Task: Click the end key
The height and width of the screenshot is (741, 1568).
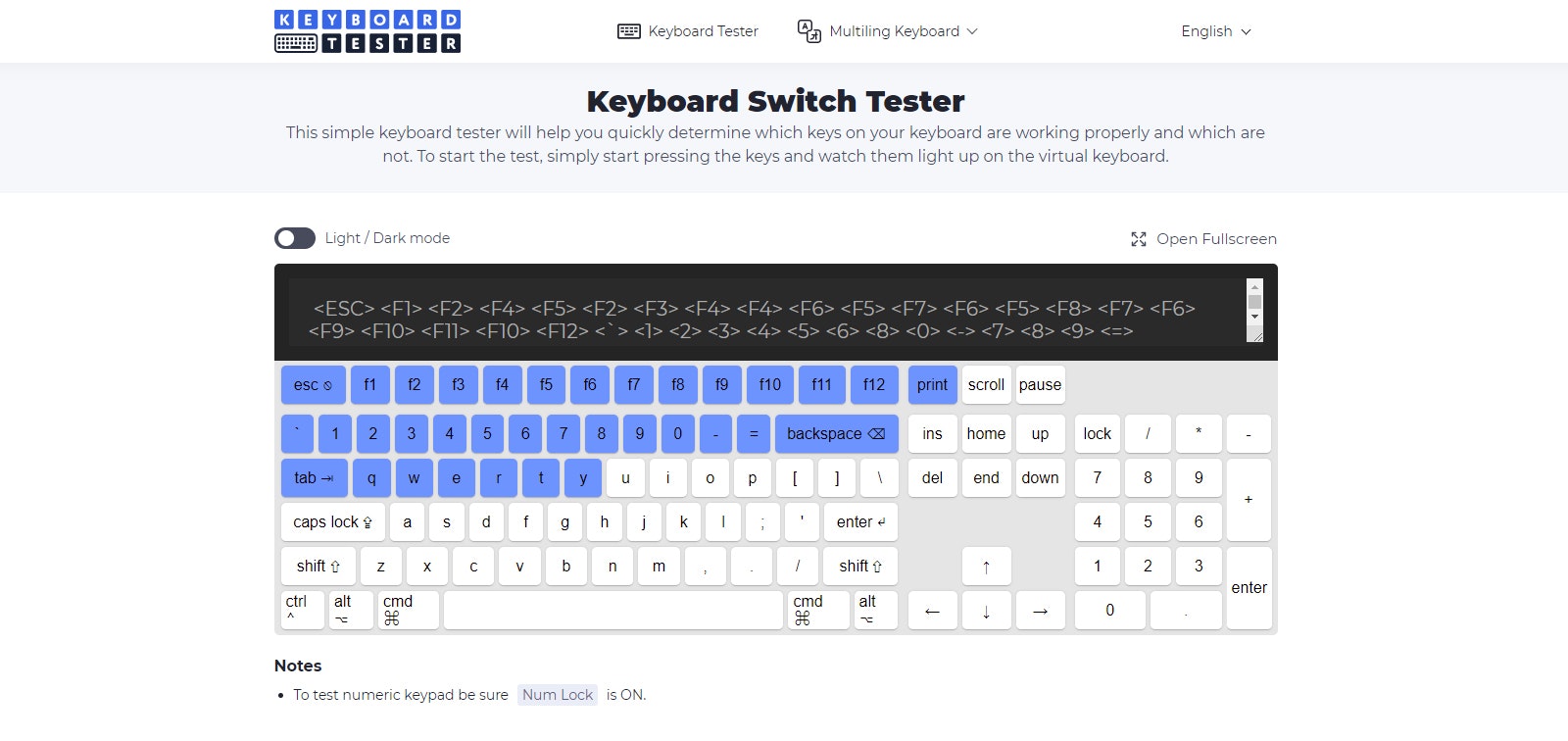Action: coord(987,478)
